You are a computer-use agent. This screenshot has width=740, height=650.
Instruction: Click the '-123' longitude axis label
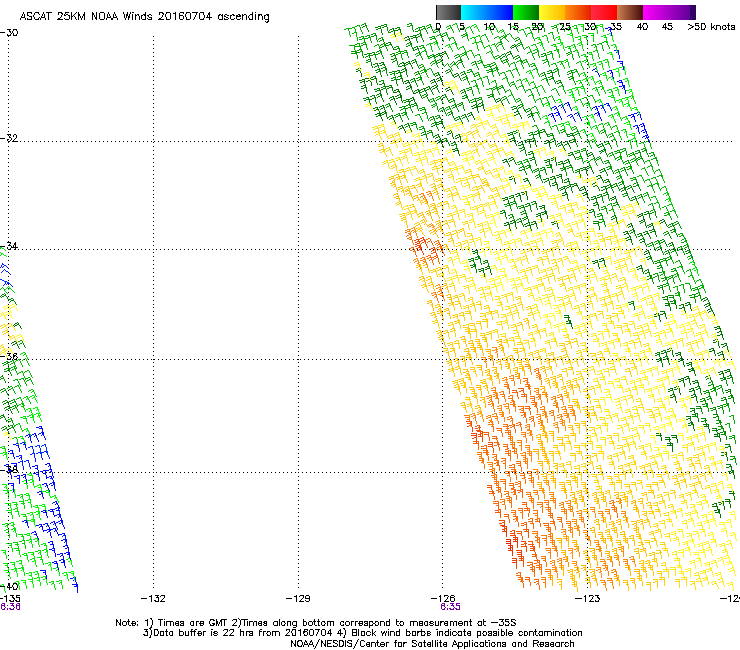(588, 599)
